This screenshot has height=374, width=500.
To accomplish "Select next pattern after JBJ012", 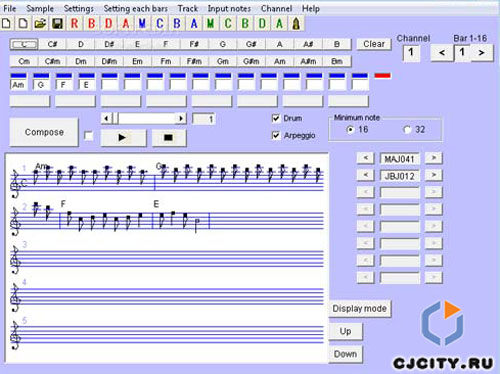I will click(x=434, y=175).
